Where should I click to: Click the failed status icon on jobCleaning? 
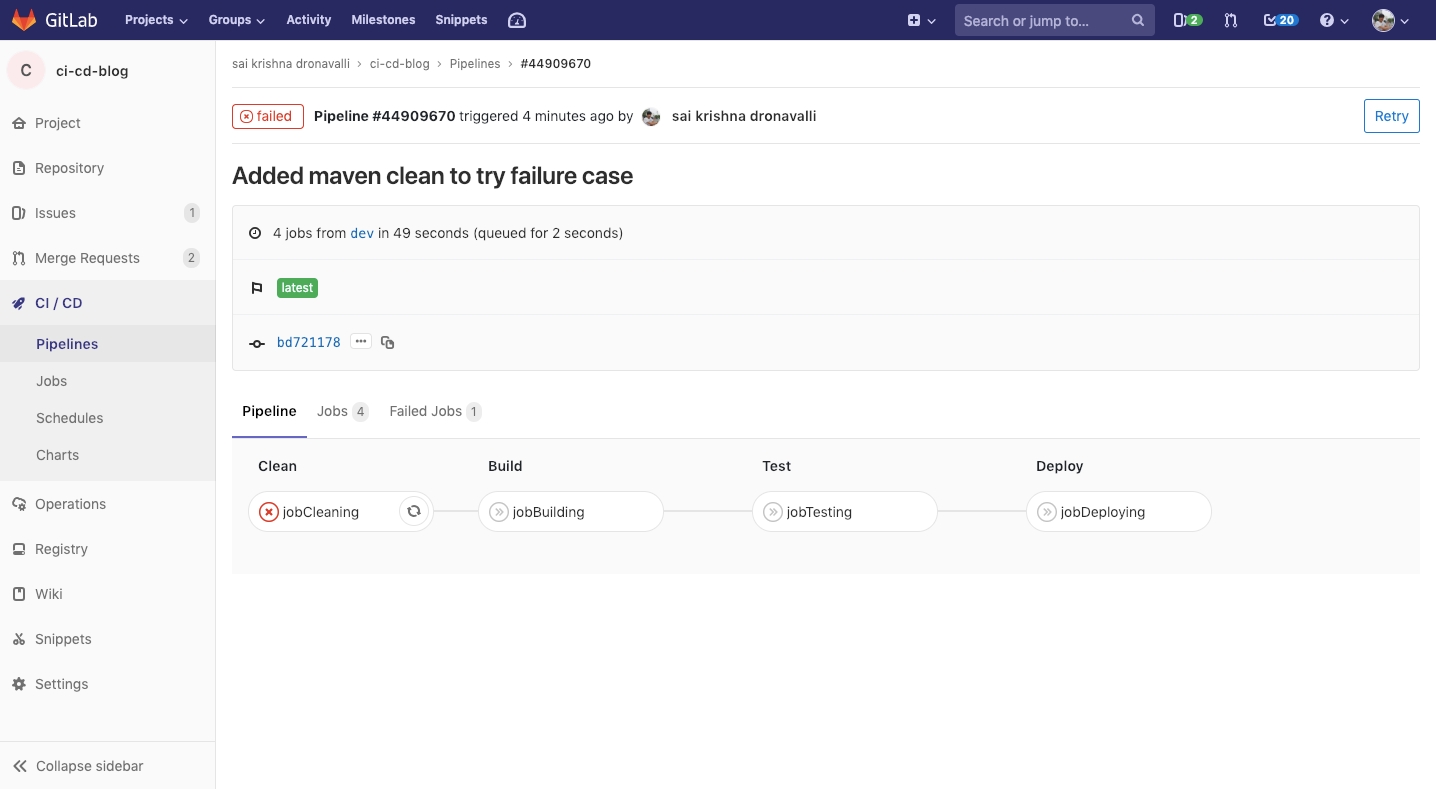tap(268, 512)
